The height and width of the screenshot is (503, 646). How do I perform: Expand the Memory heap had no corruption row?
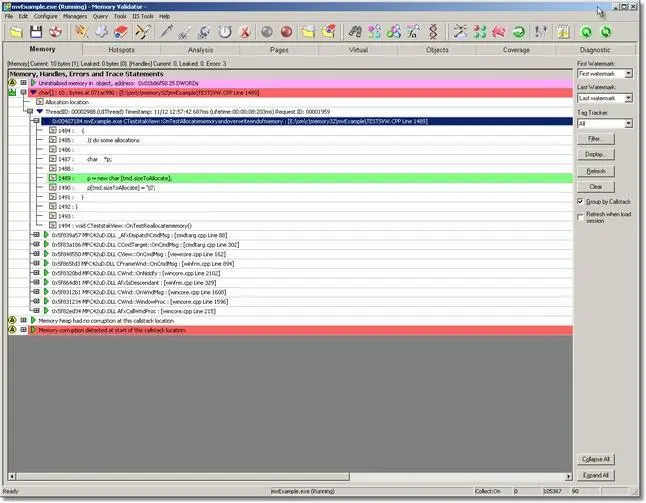(23, 320)
